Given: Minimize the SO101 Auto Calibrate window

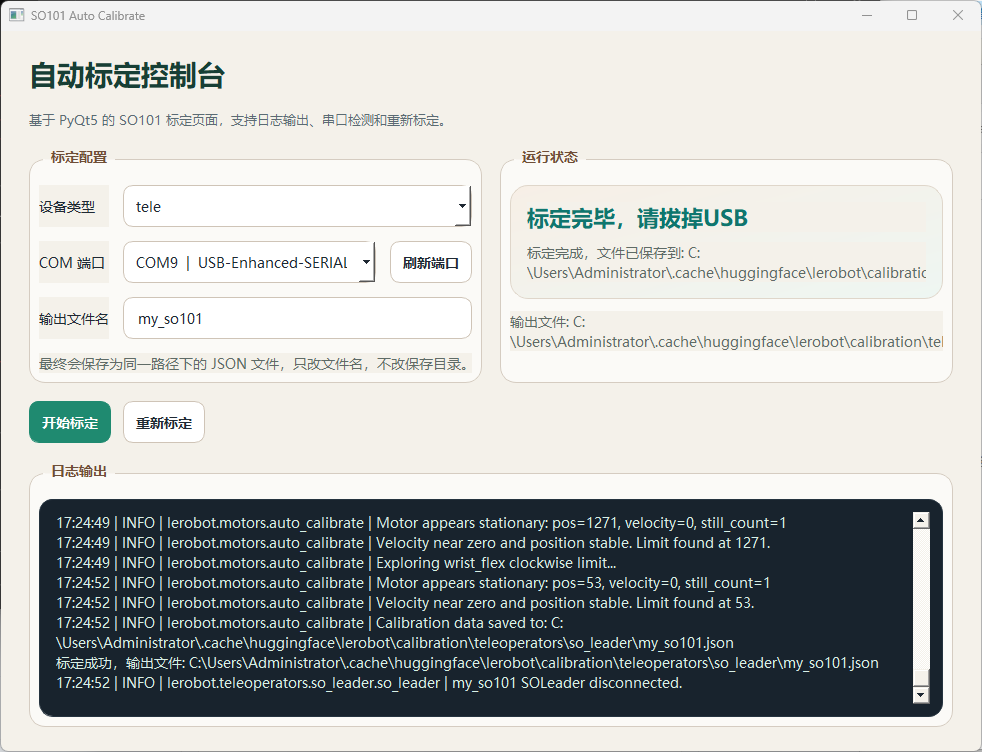Looking at the screenshot, I should click(x=867, y=15).
